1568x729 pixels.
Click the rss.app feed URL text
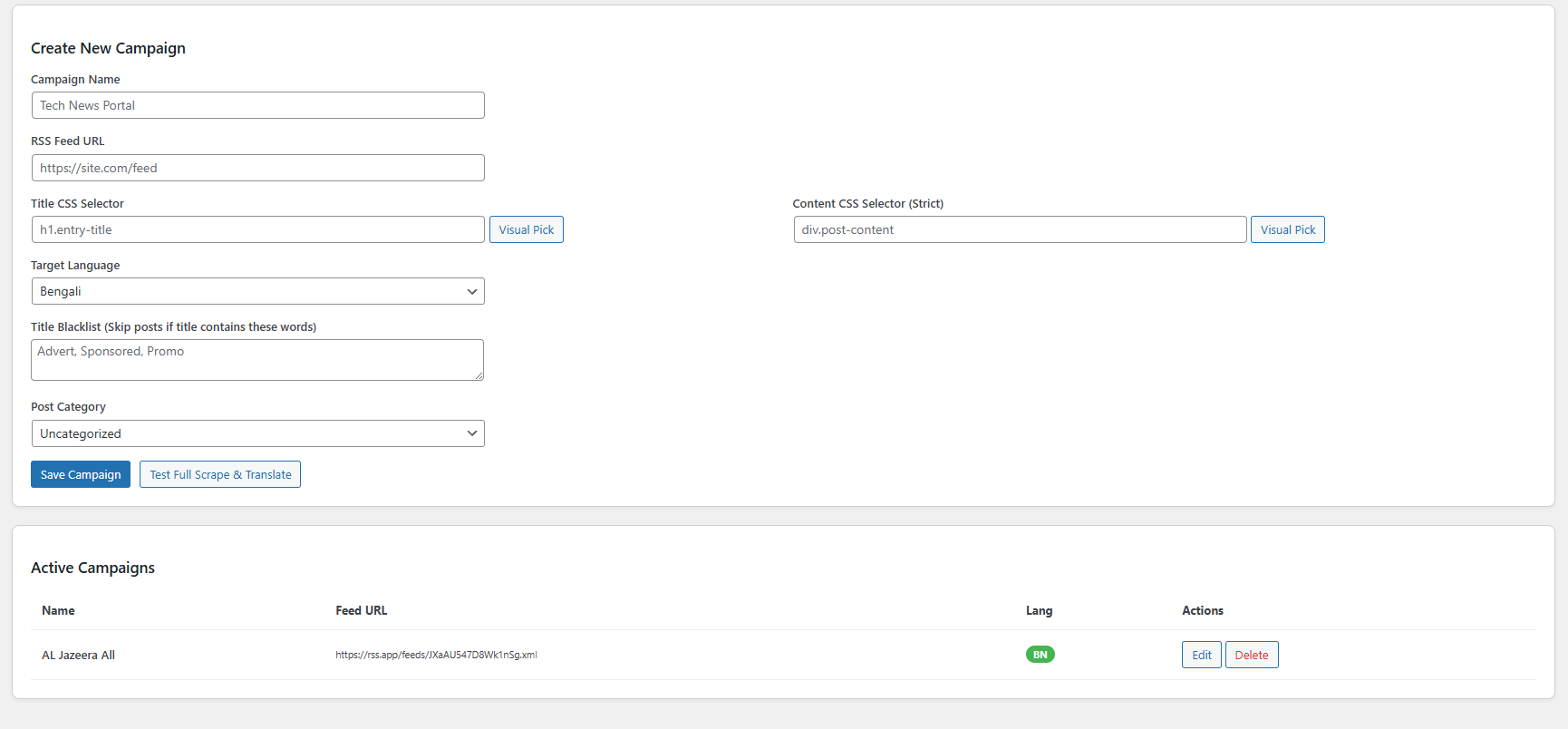436,655
